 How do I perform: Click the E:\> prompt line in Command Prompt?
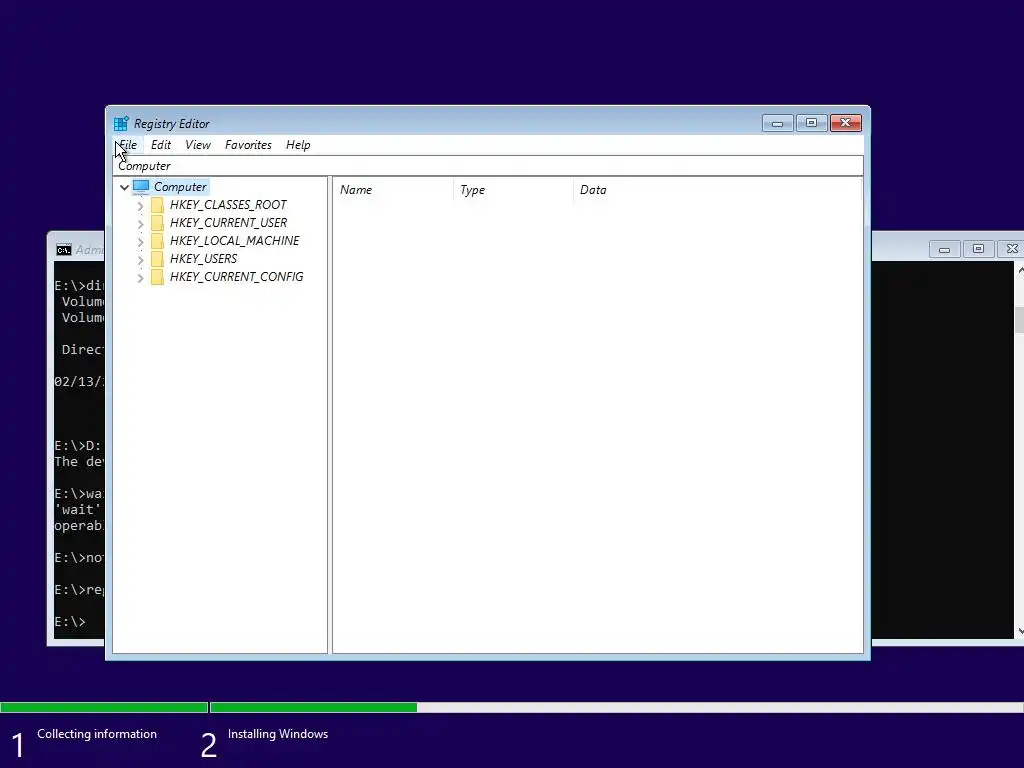click(70, 622)
